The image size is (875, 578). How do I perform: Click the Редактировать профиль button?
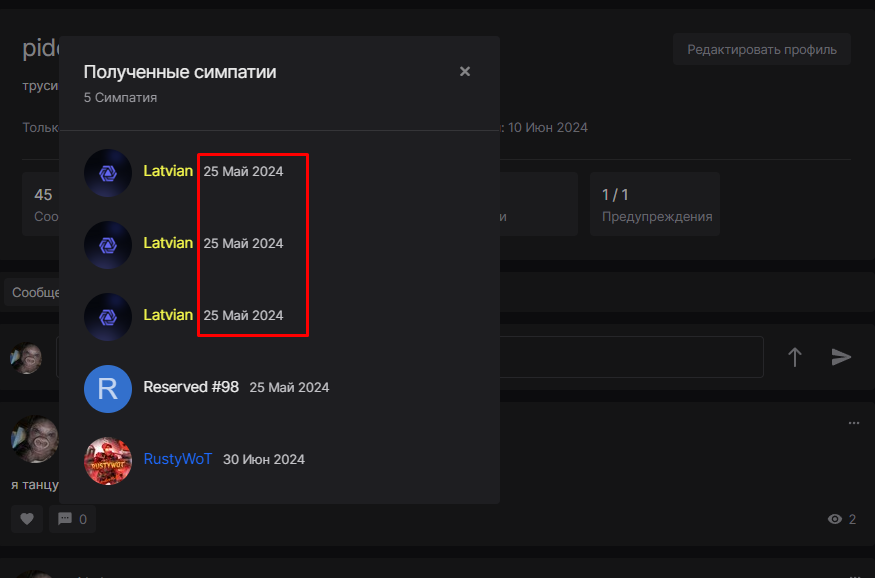point(761,49)
